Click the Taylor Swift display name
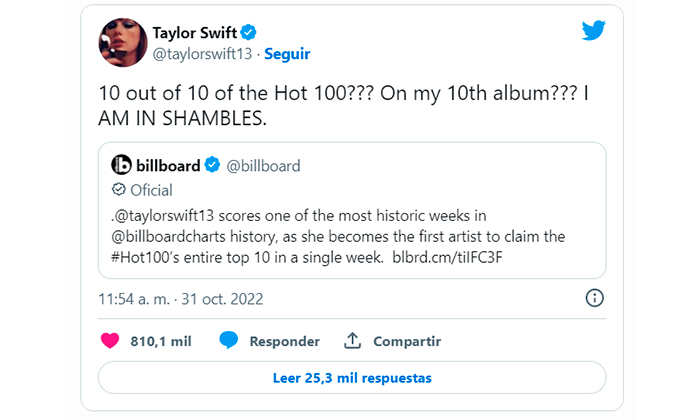Image resolution: width=700 pixels, height=420 pixels. [194, 33]
